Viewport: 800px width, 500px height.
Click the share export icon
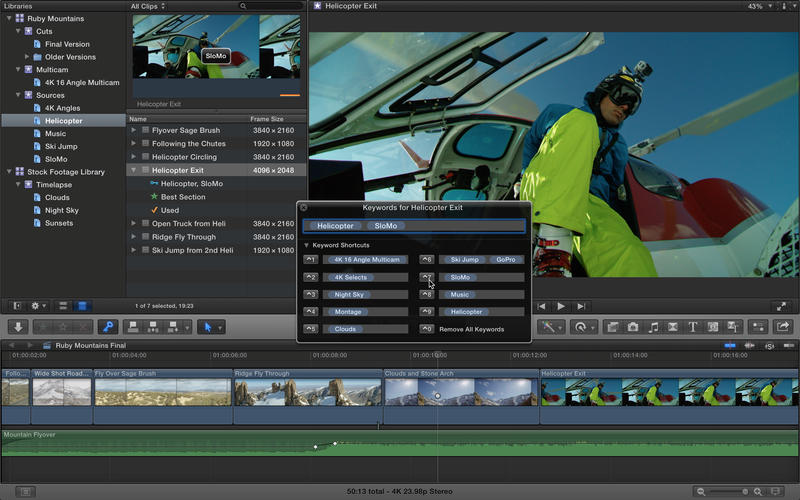click(x=782, y=327)
